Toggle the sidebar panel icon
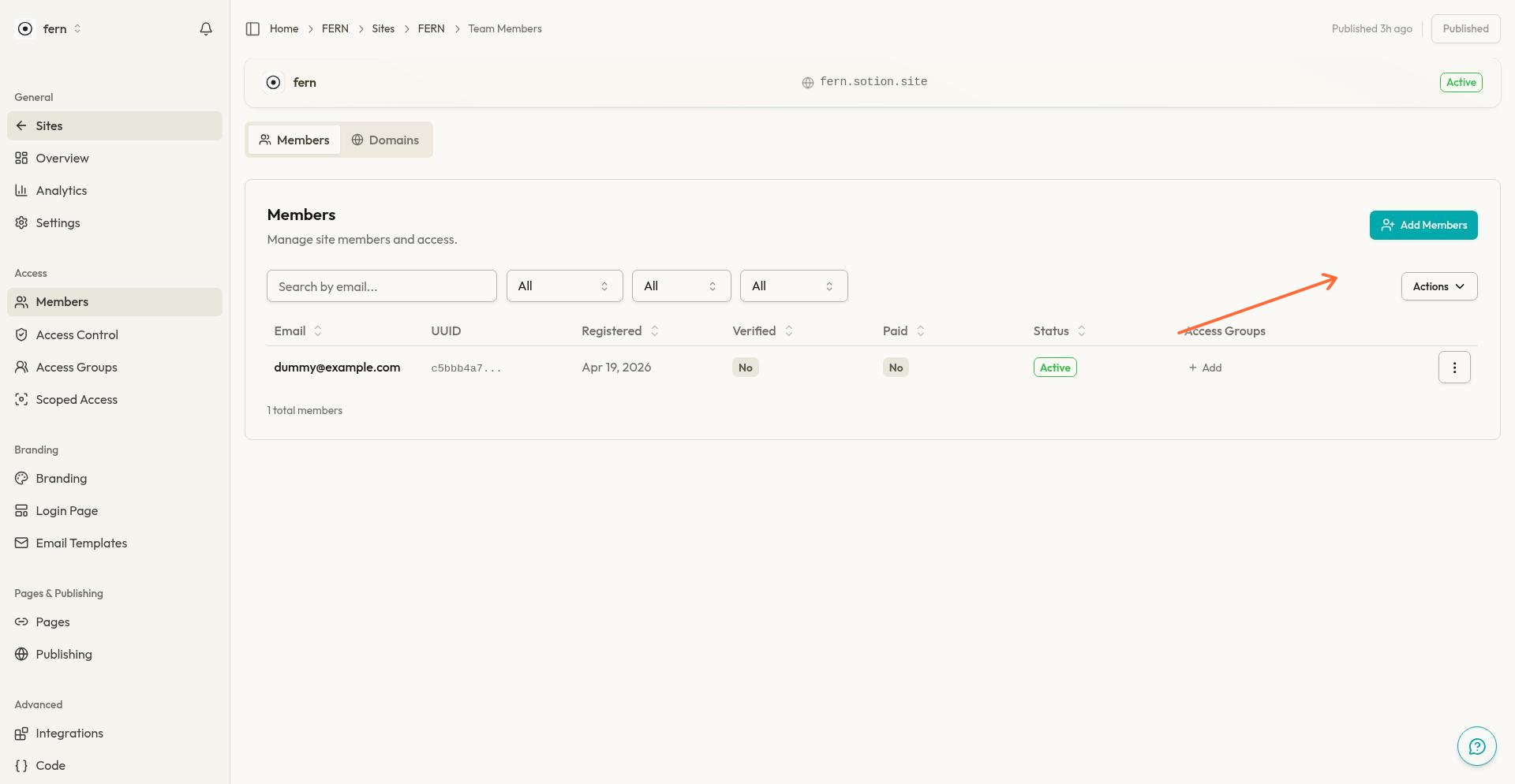Screen dimensions: 1515x784 [x=252, y=28]
